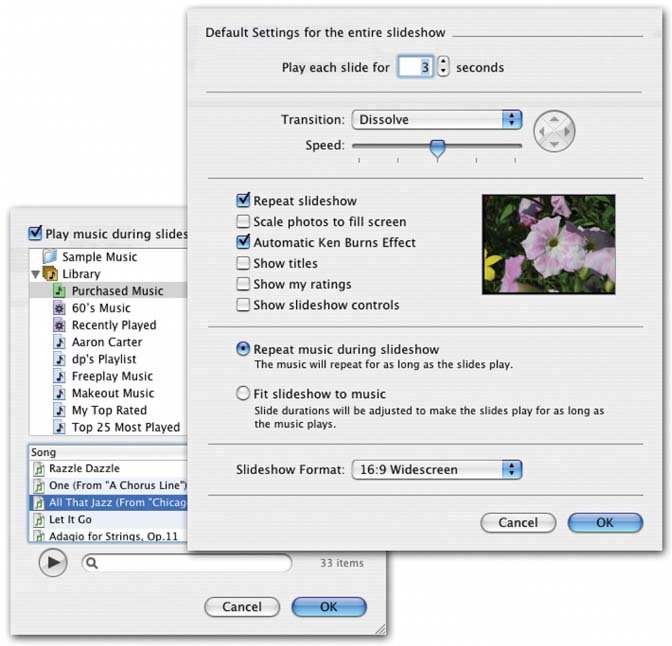Image resolution: width=672 pixels, height=646 pixels.
Task: Click the Top 25 Most Played playlist icon
Action: (60, 427)
